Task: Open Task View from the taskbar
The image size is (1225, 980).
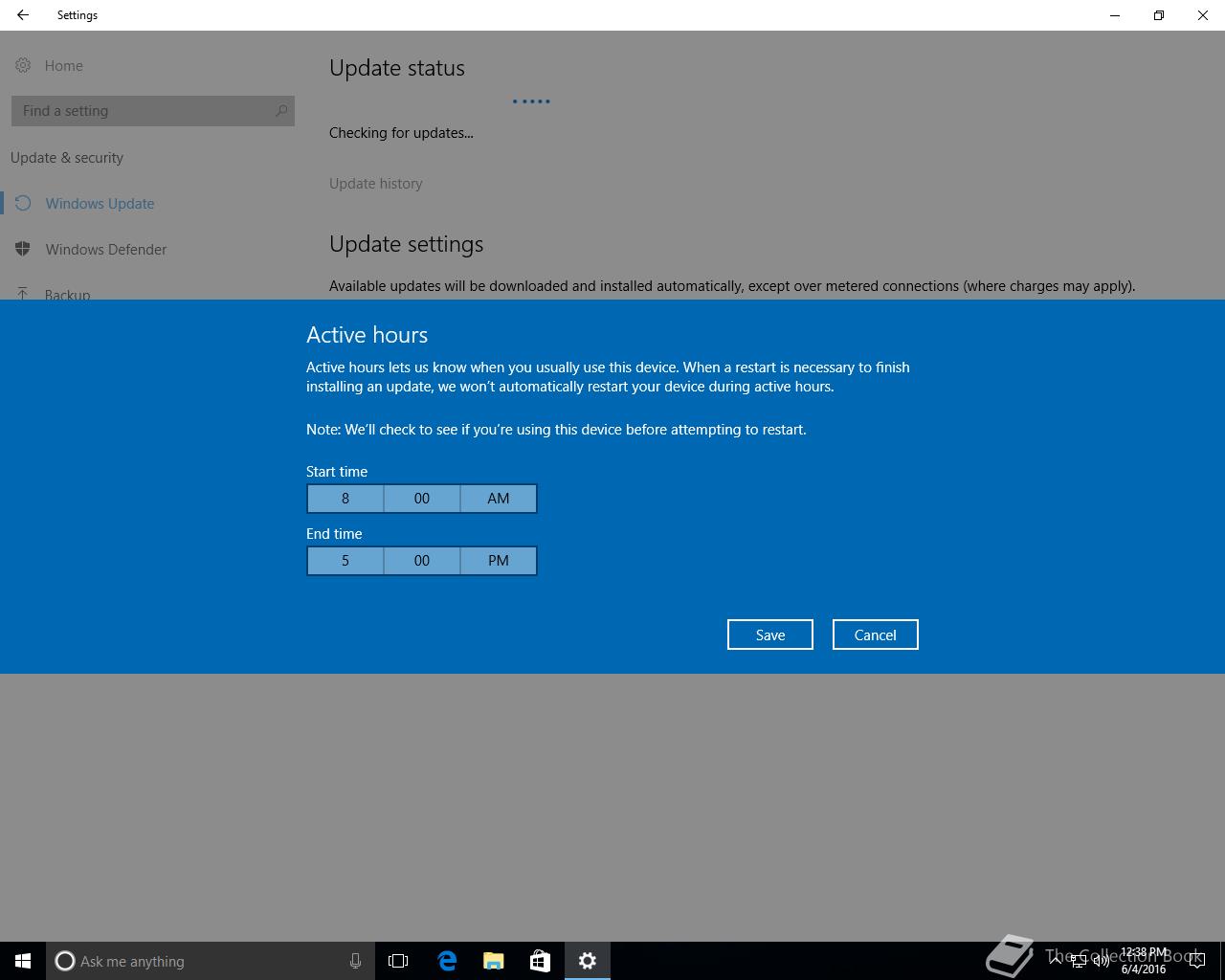Action: click(398, 961)
